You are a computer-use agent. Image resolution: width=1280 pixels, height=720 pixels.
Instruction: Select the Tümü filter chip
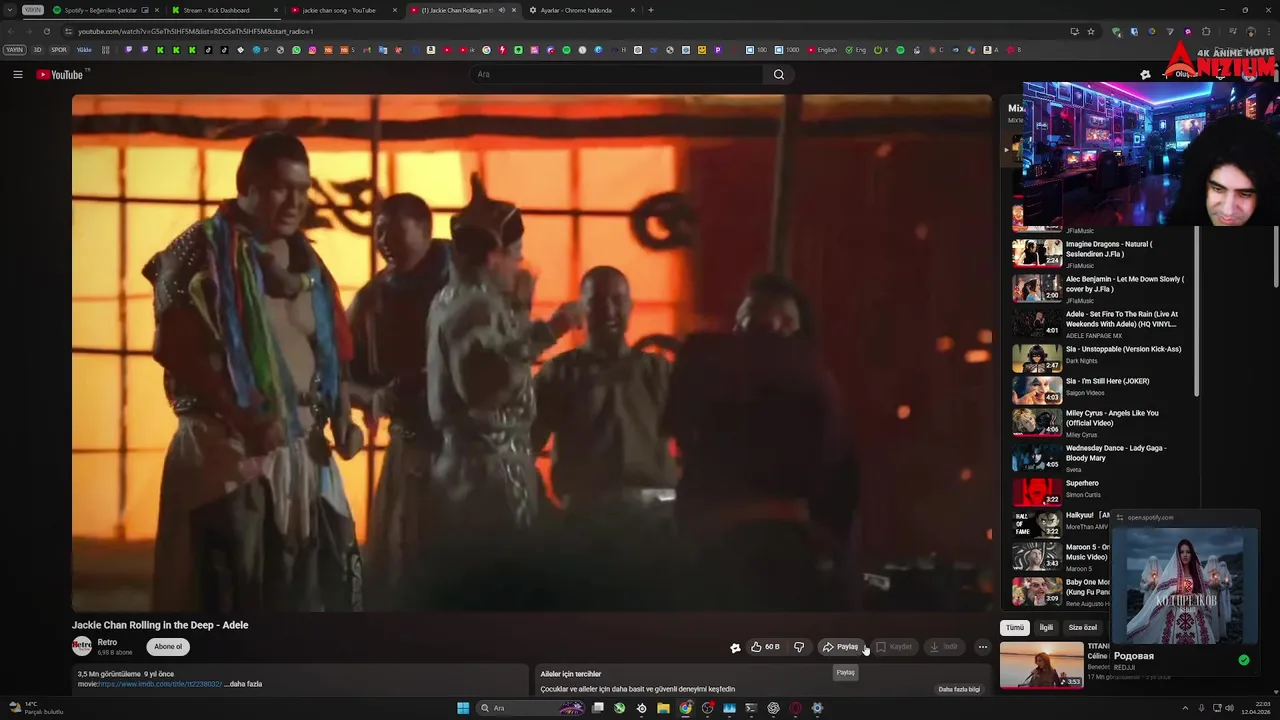1015,627
